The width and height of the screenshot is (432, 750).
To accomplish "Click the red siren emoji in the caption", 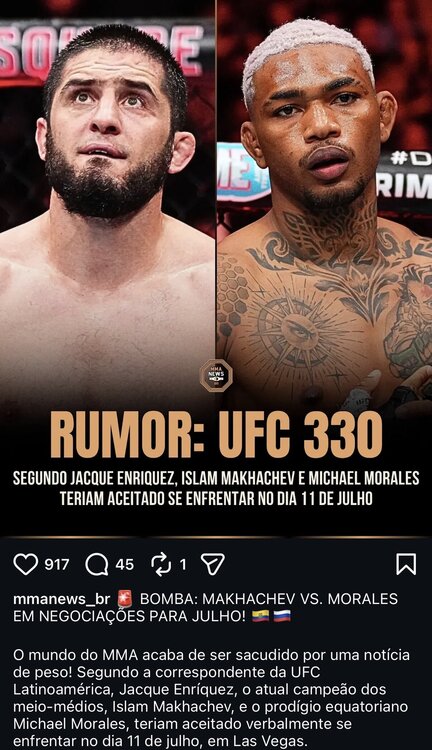I will (125, 599).
